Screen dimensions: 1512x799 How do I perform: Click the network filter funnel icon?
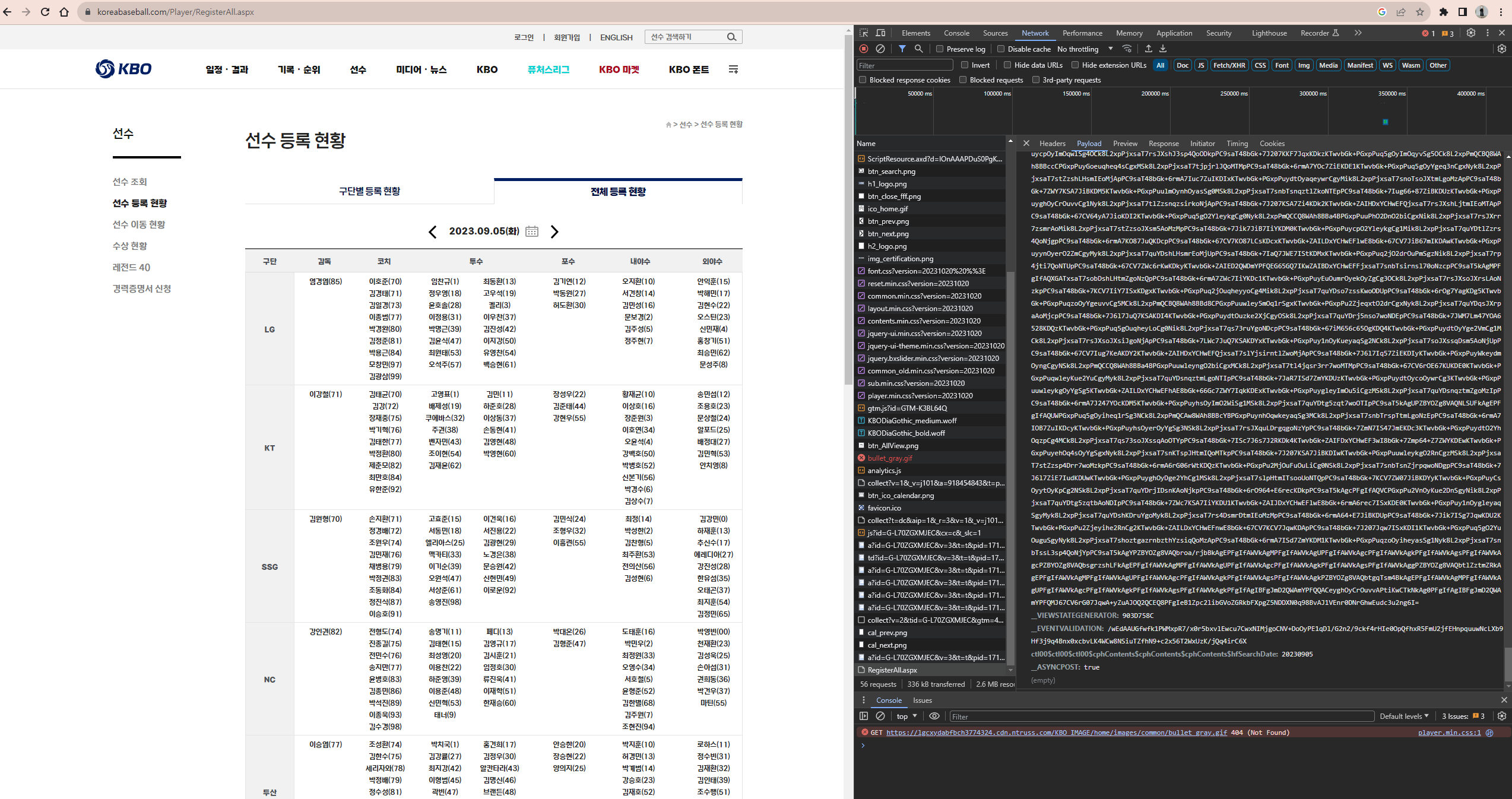[902, 49]
